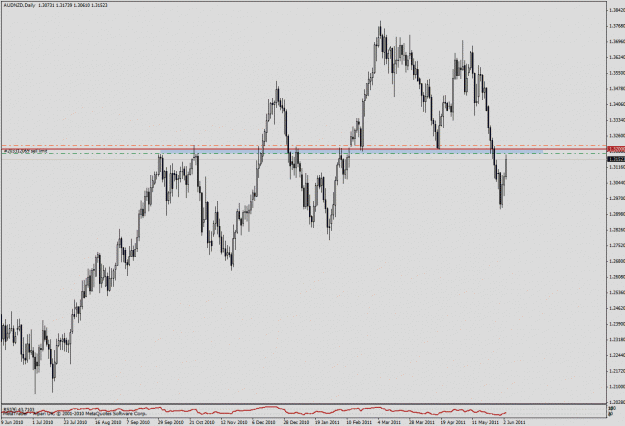Click the 23 Jul 2010 date label

pyautogui.click(x=75, y=422)
